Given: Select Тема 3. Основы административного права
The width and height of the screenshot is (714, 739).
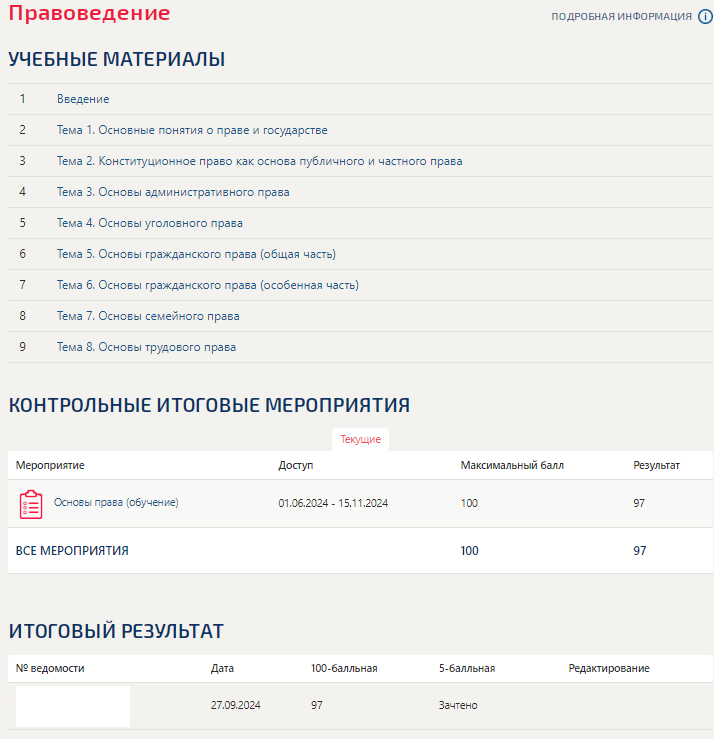Looking at the screenshot, I should 173,192.
